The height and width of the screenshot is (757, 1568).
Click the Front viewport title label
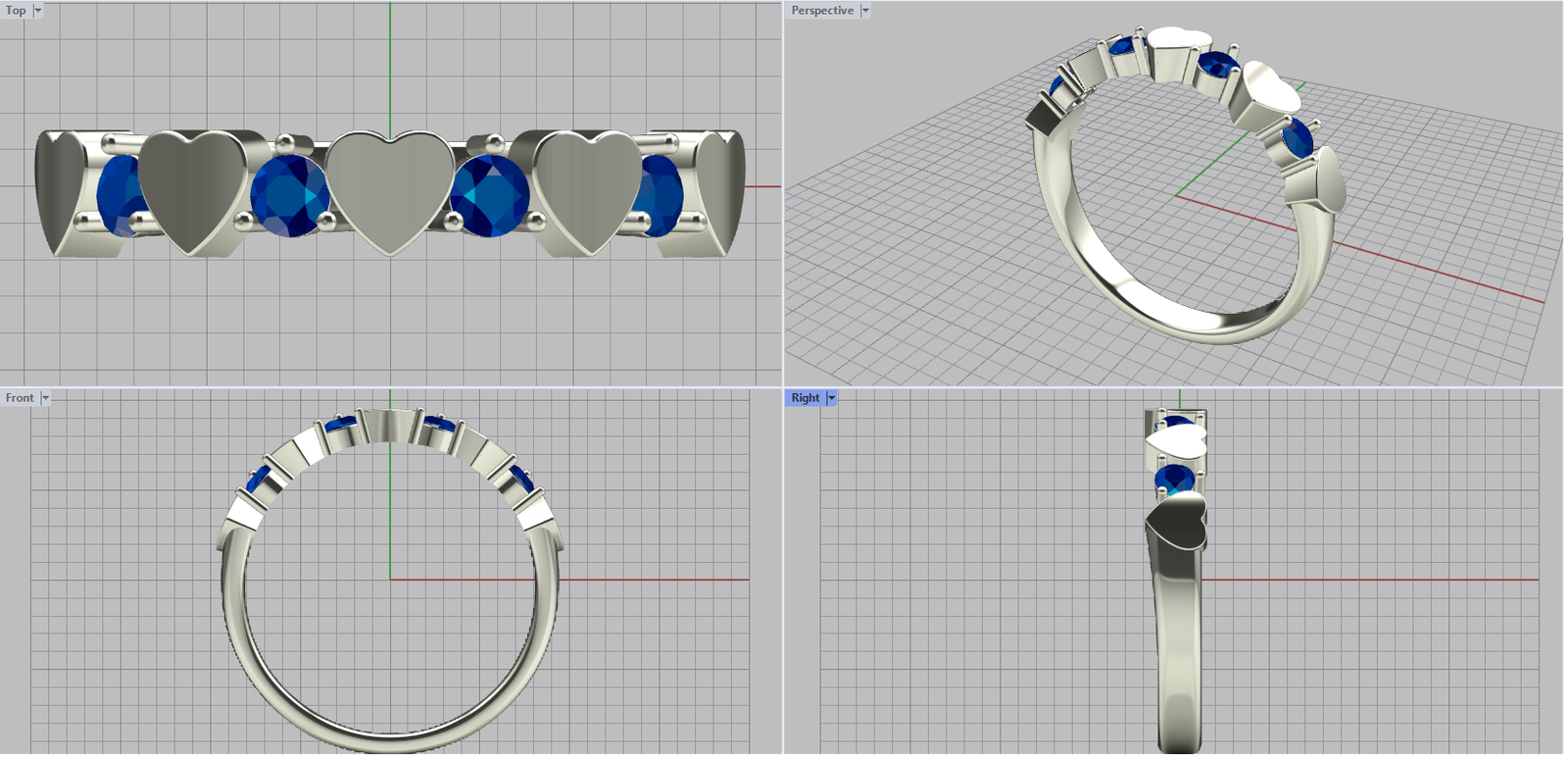click(x=20, y=398)
